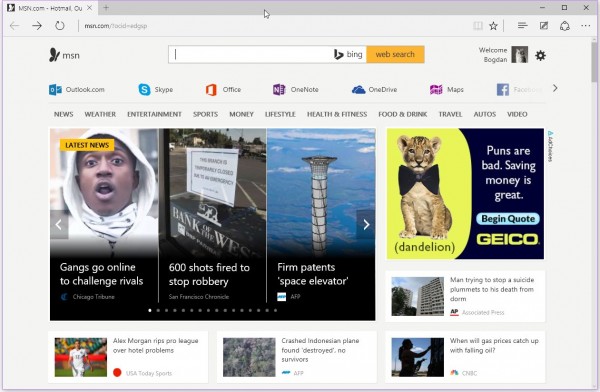The height and width of the screenshot is (392, 600).
Task: Expand more services with right chevron
Action: coord(555,88)
